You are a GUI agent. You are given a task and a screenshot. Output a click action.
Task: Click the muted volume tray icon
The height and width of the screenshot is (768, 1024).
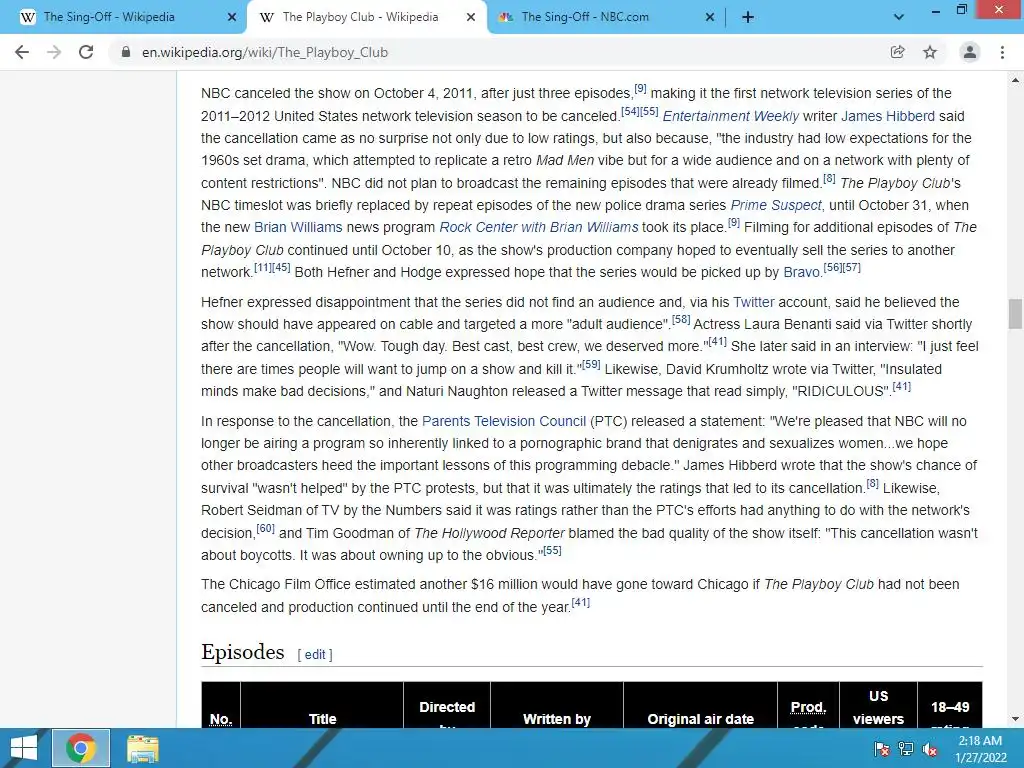[x=930, y=748]
